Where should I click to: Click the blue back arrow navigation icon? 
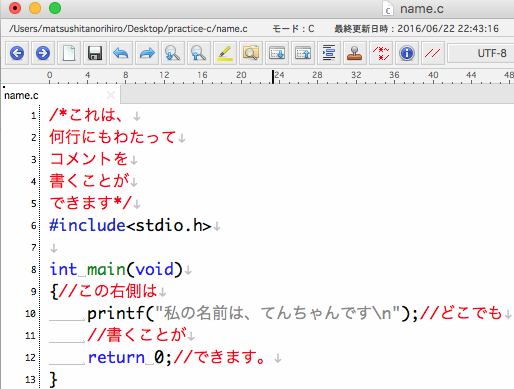[17, 53]
